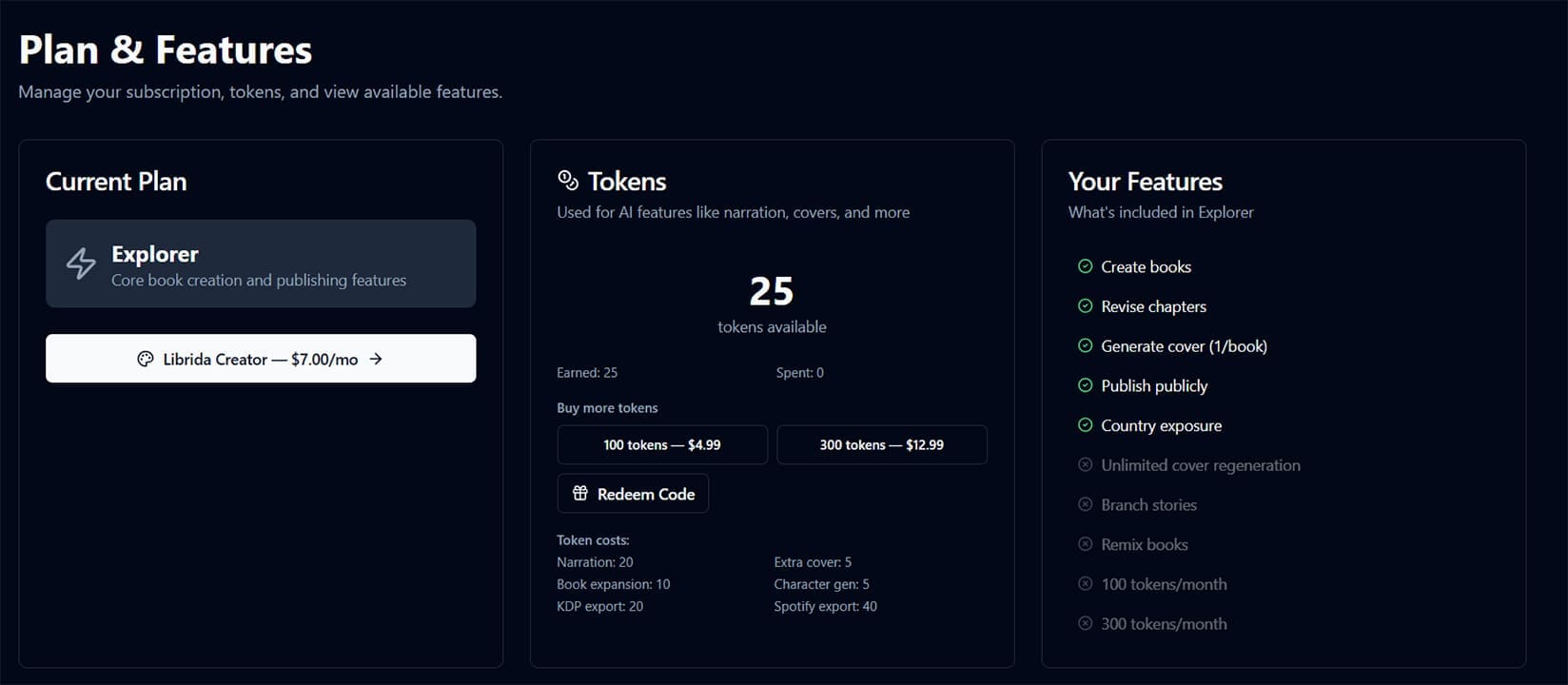The height and width of the screenshot is (685, 1568).
Task: Click the 'Country exposure' feature text
Action: pos(1162,425)
